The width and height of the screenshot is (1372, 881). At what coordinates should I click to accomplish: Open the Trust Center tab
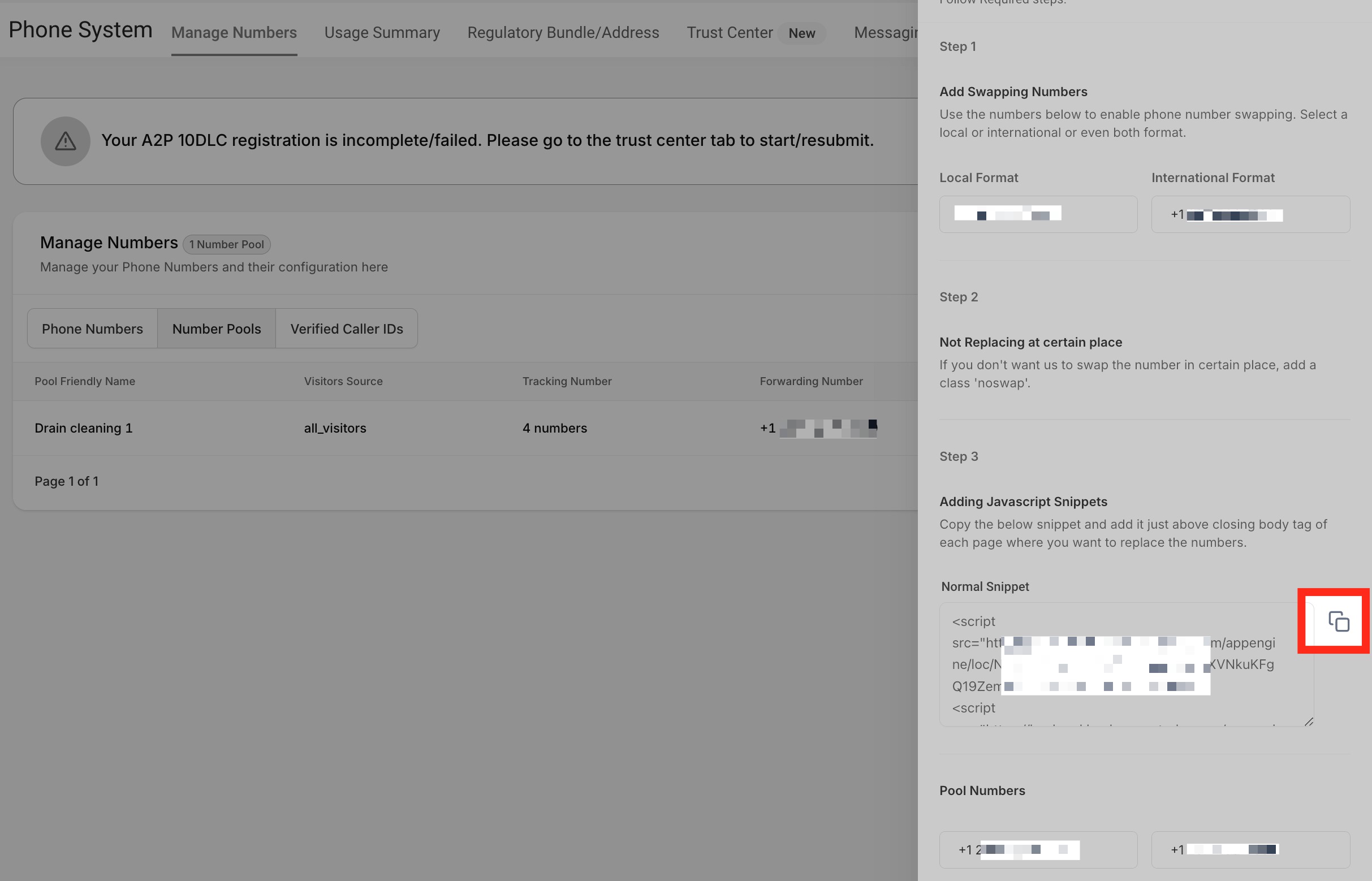point(730,33)
